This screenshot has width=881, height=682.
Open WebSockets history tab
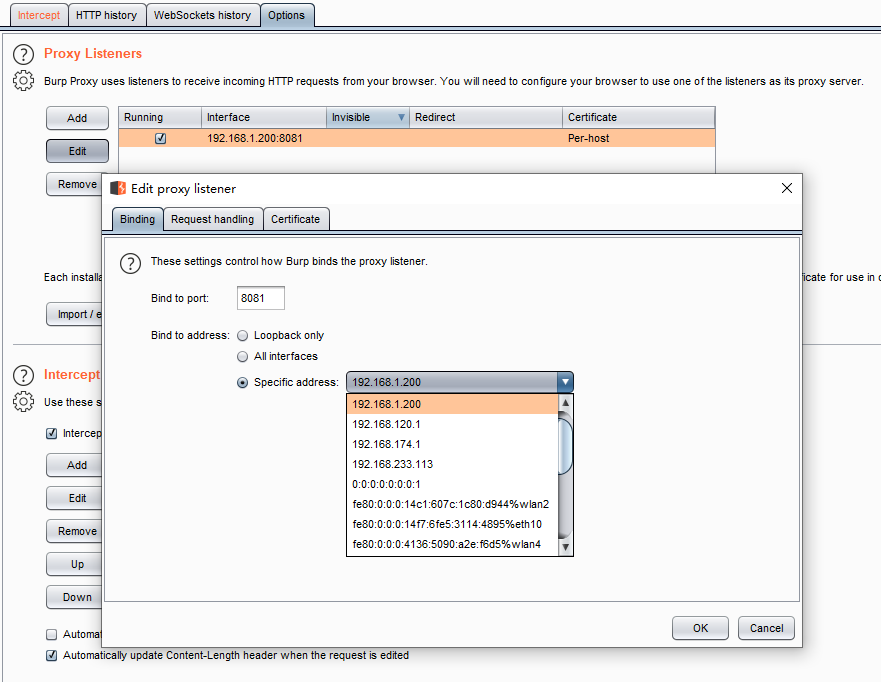(203, 15)
